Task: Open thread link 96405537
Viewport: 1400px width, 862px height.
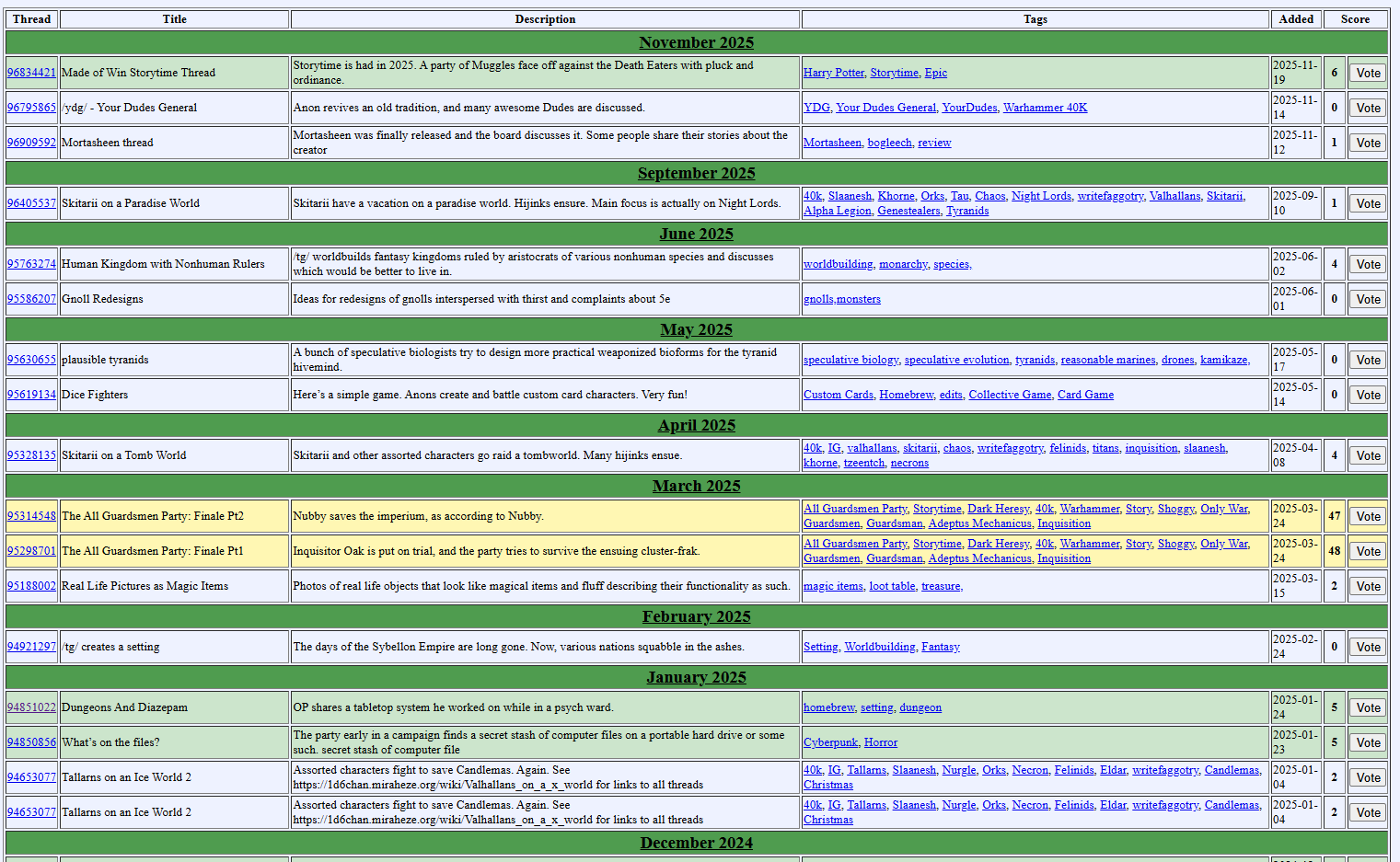Action: [31, 203]
